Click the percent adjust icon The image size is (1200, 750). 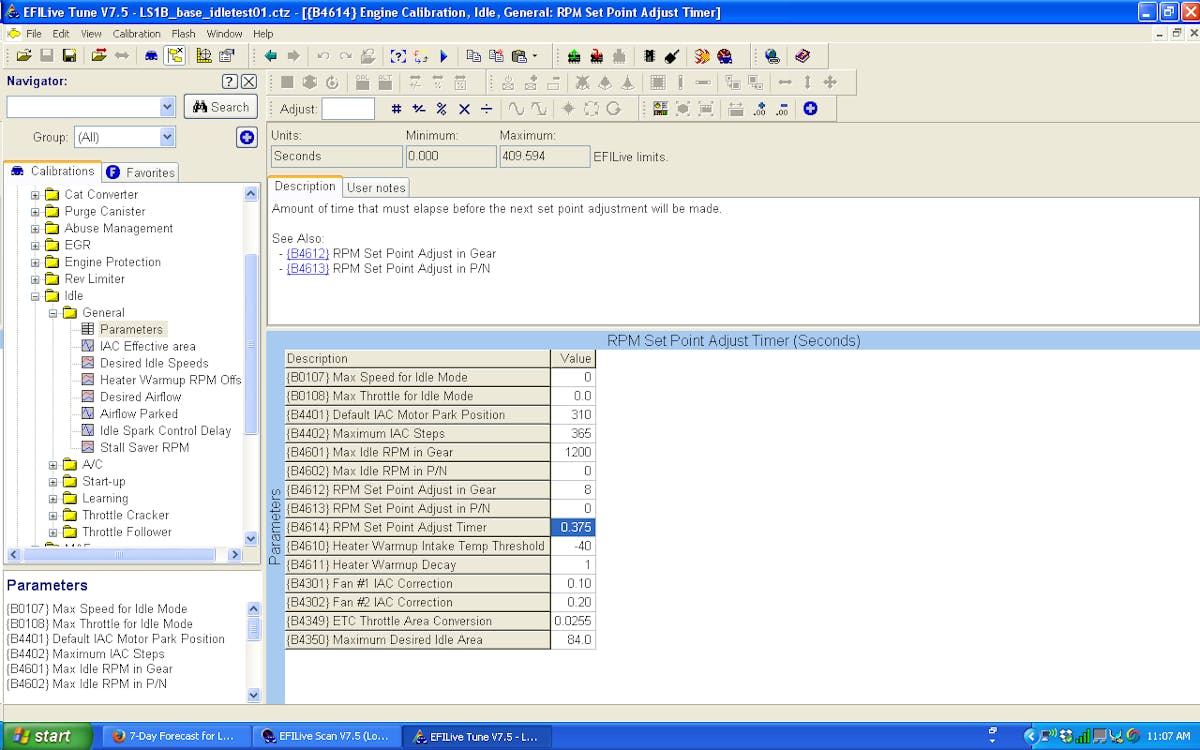coord(441,109)
